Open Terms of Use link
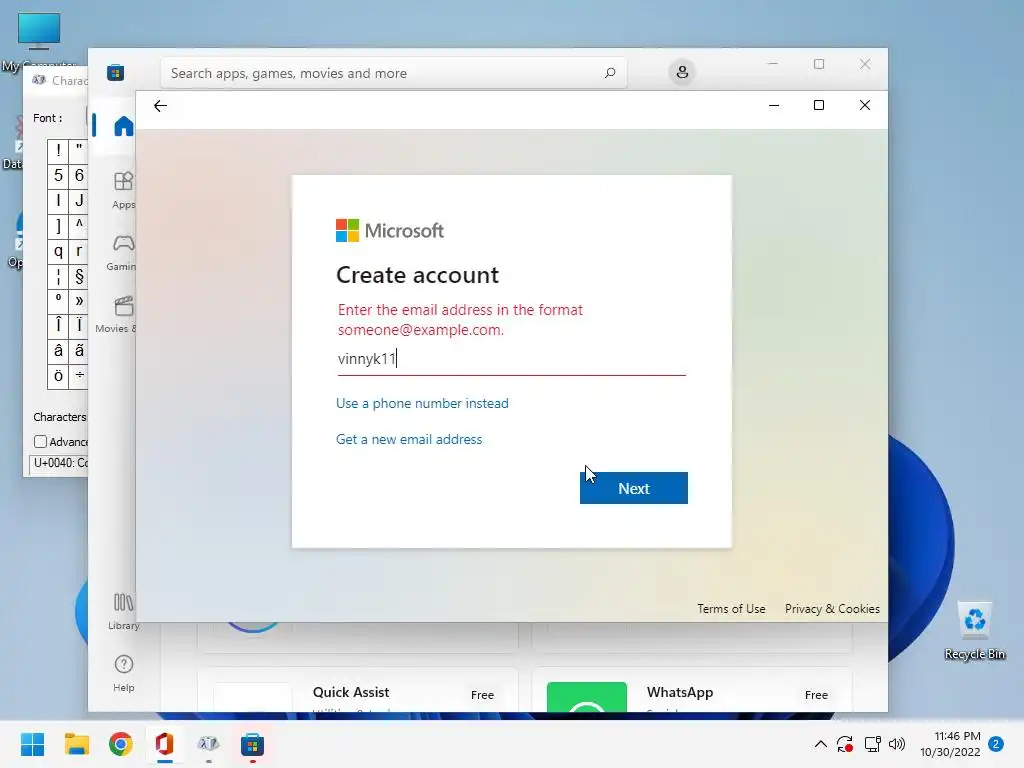Screen dimensions: 1024x768 click(731, 609)
